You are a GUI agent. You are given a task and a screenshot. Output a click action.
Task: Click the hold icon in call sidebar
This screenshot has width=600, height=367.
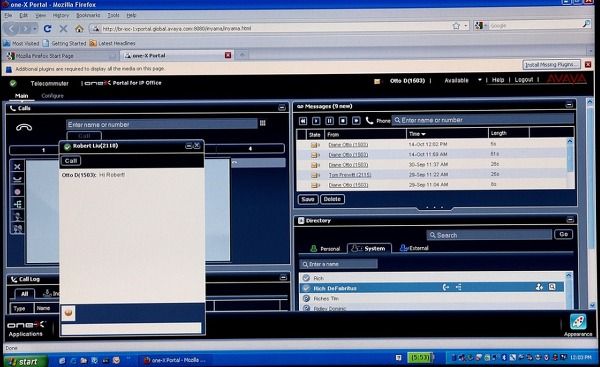(x=17, y=179)
